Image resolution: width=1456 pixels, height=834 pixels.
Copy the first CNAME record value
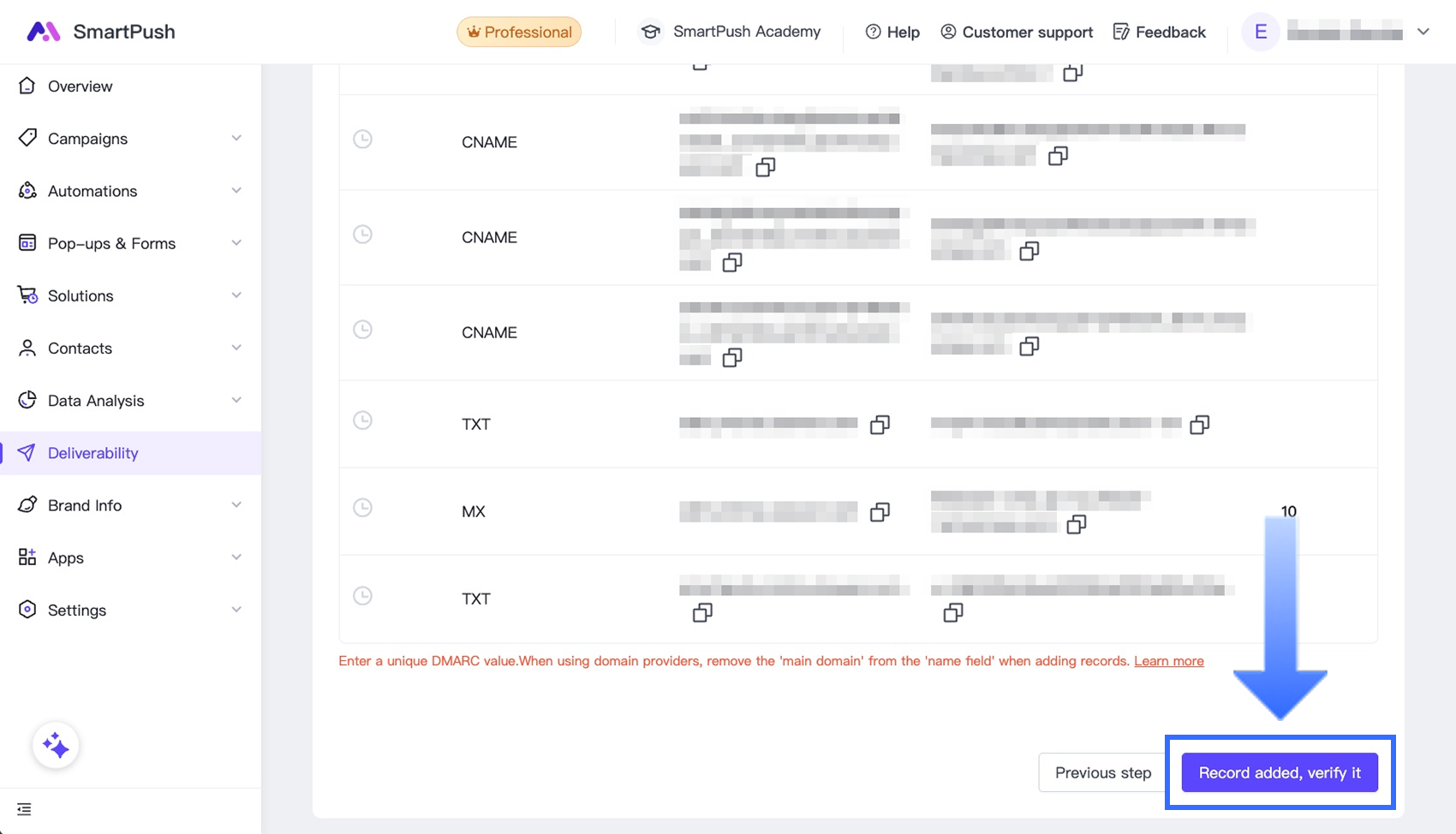1059,156
